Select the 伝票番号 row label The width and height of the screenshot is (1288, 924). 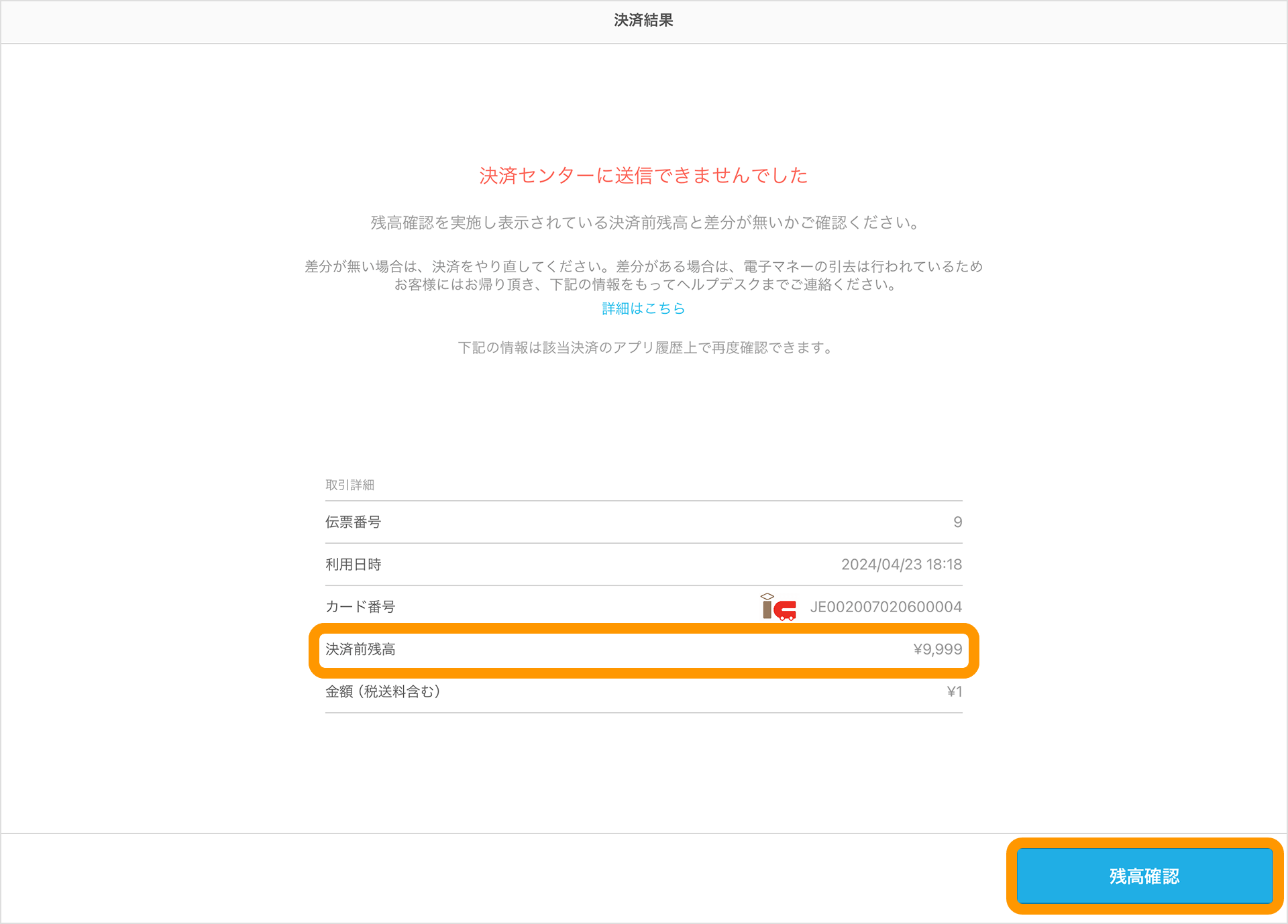353,522
